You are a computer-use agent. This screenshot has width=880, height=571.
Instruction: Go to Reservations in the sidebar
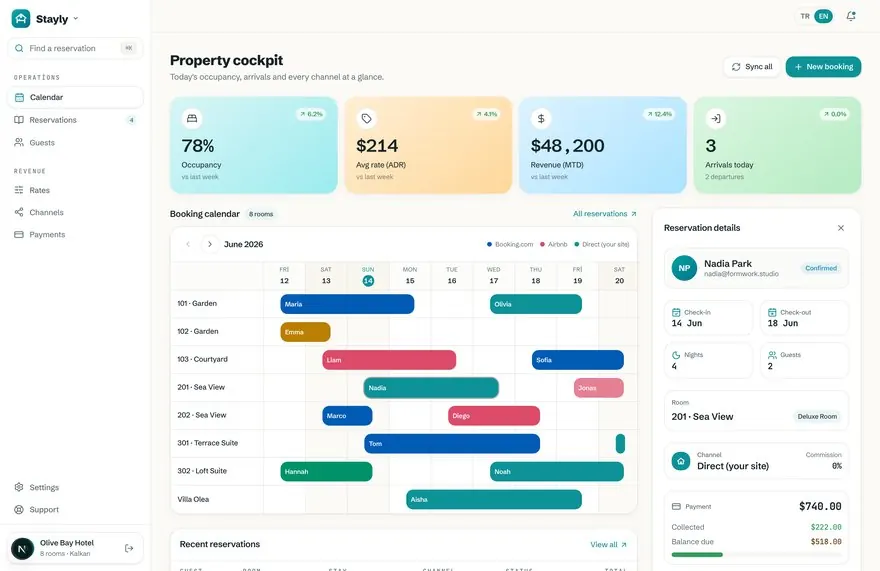coord(75,120)
